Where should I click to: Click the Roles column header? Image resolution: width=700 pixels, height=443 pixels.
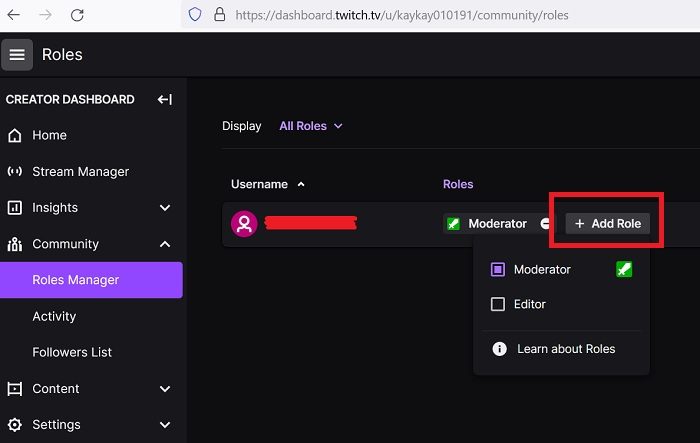(458, 184)
